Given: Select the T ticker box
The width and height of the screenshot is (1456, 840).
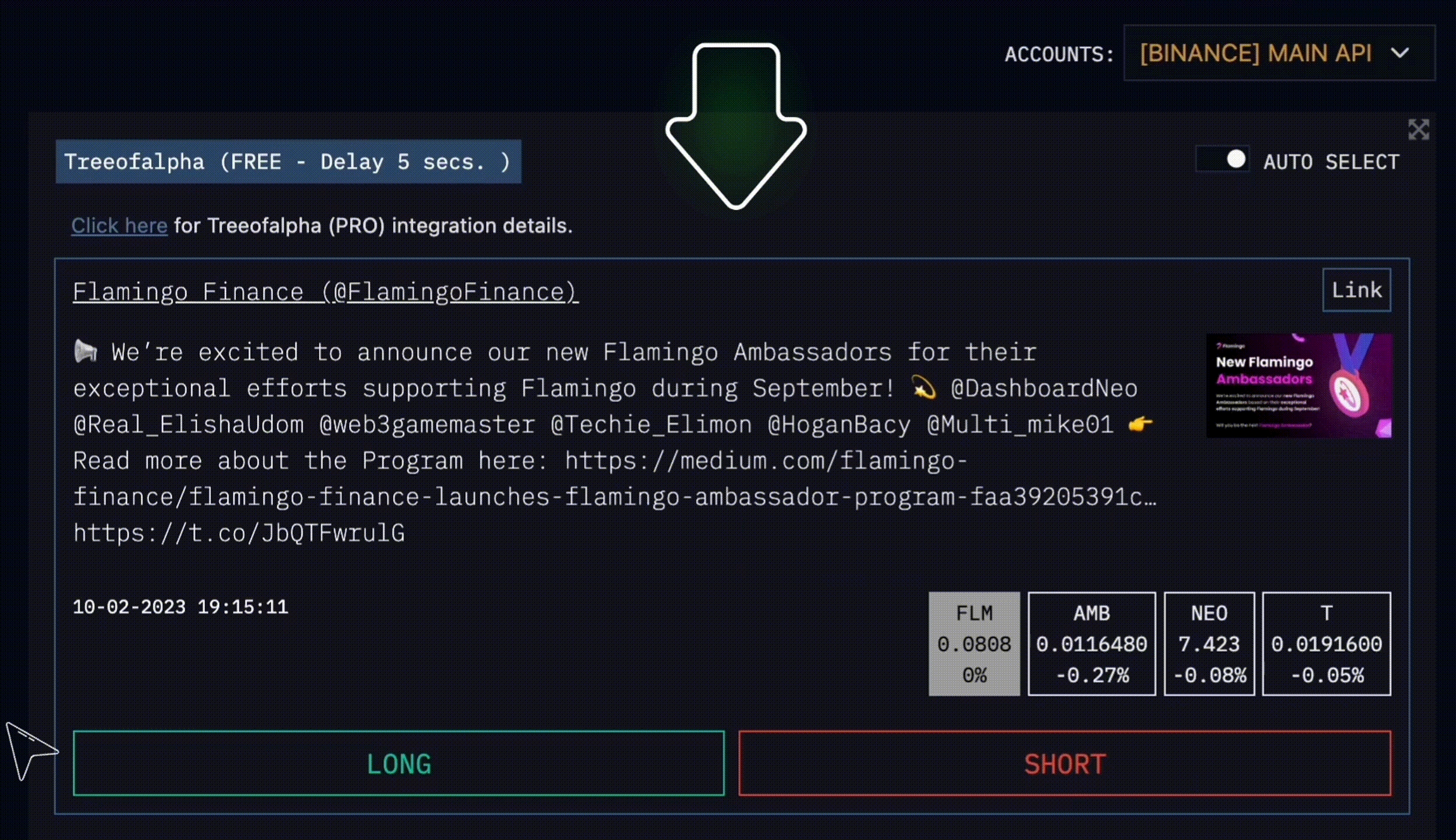Looking at the screenshot, I should coord(1326,643).
